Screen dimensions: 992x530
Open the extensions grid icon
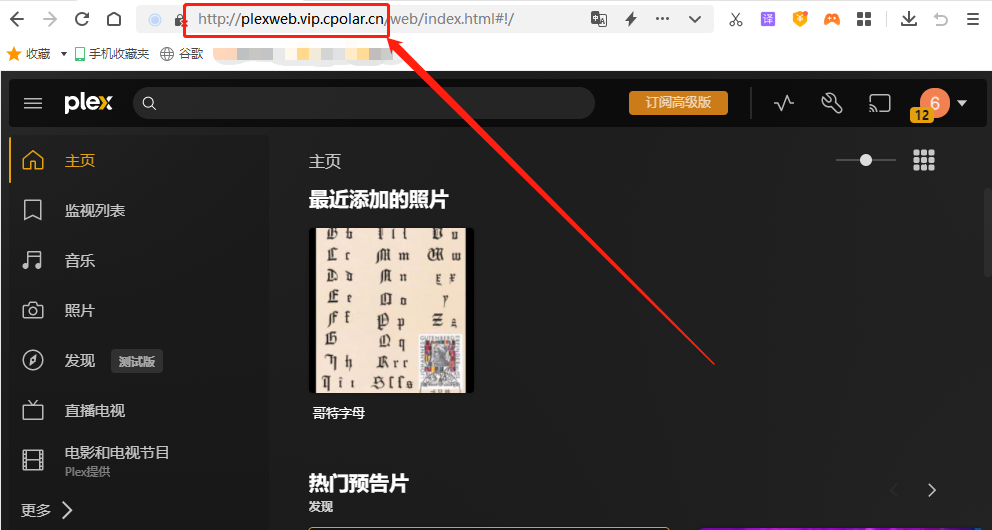(864, 20)
